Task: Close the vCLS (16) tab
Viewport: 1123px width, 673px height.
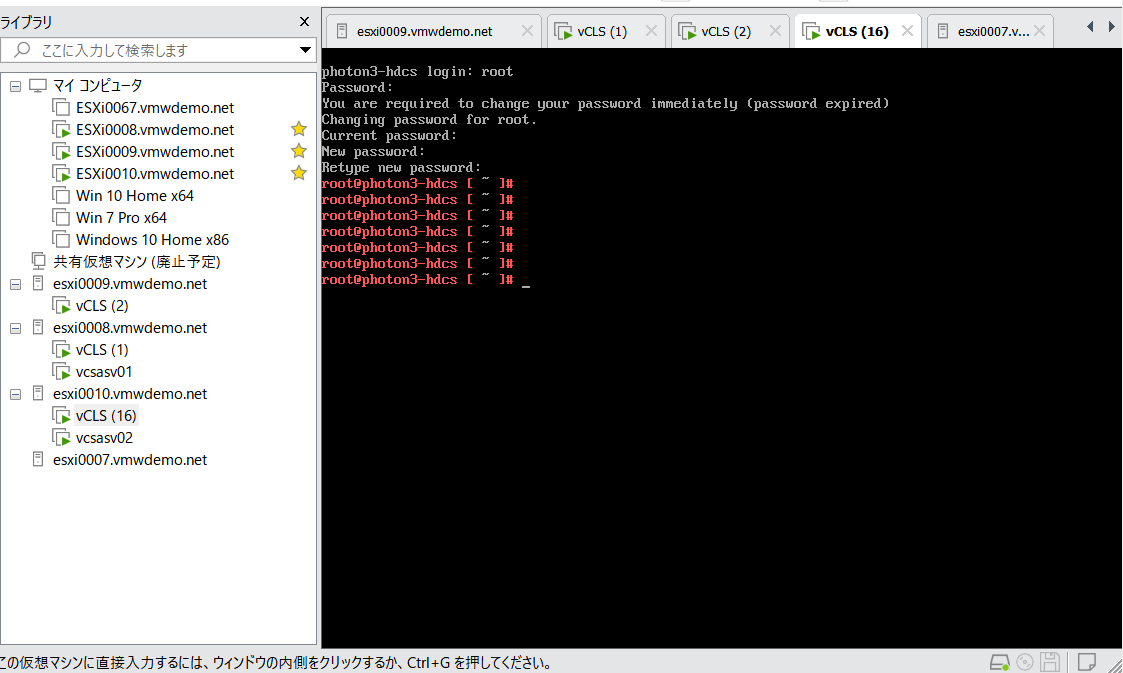Action: click(907, 31)
